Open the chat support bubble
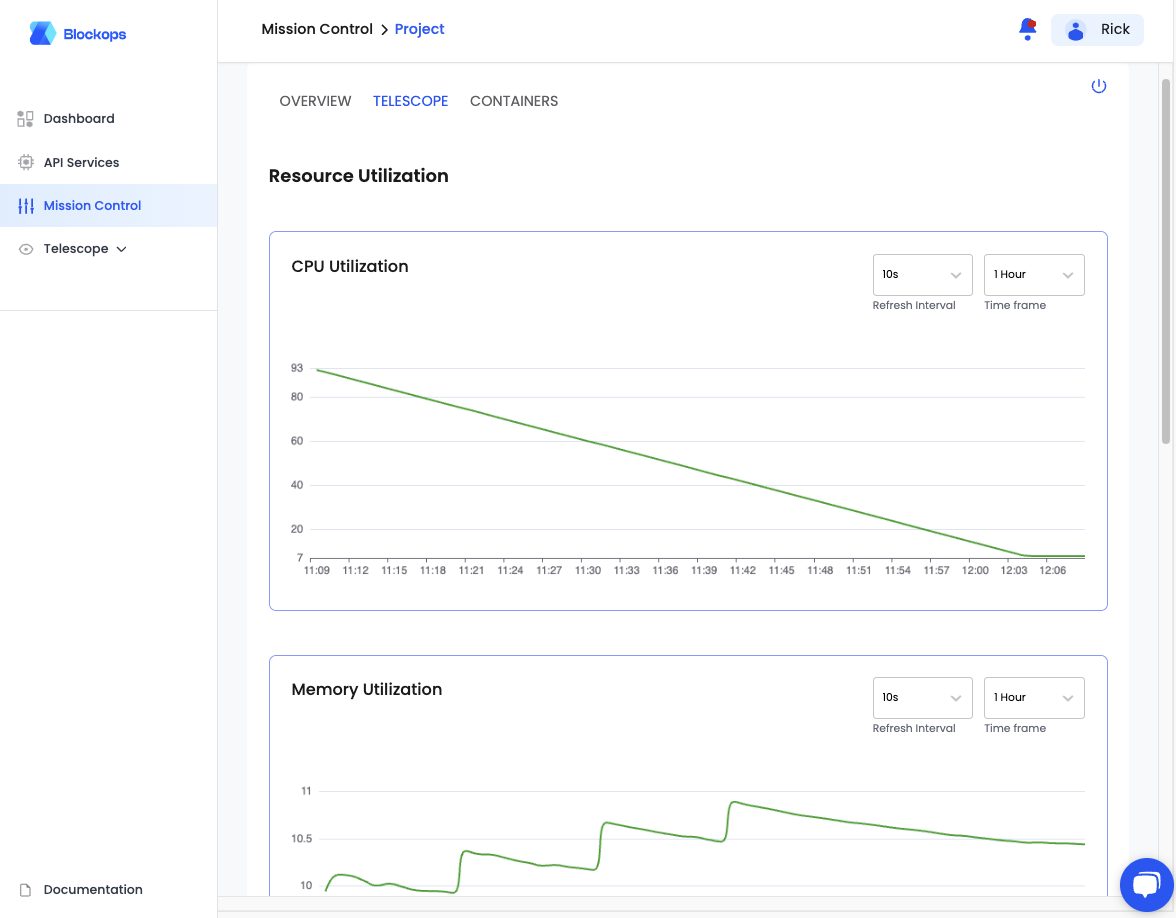Screen dimensions: 1176x918 pyautogui.click(x=1146, y=884)
